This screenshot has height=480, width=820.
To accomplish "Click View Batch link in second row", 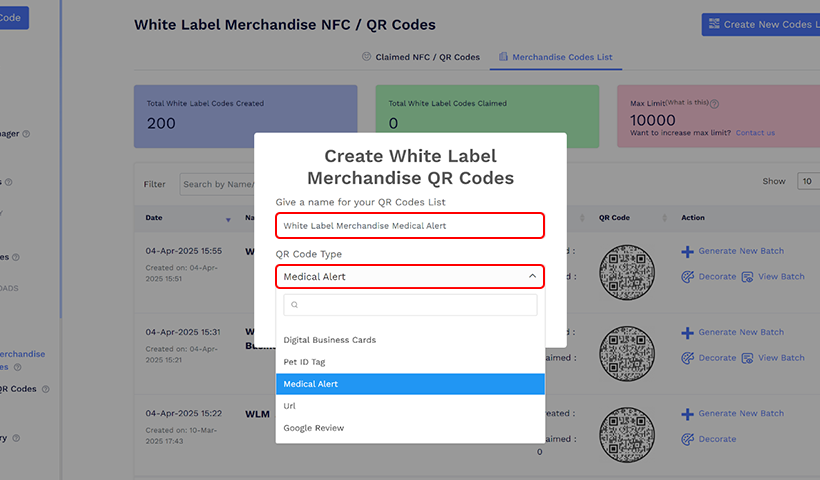I will 780,358.
